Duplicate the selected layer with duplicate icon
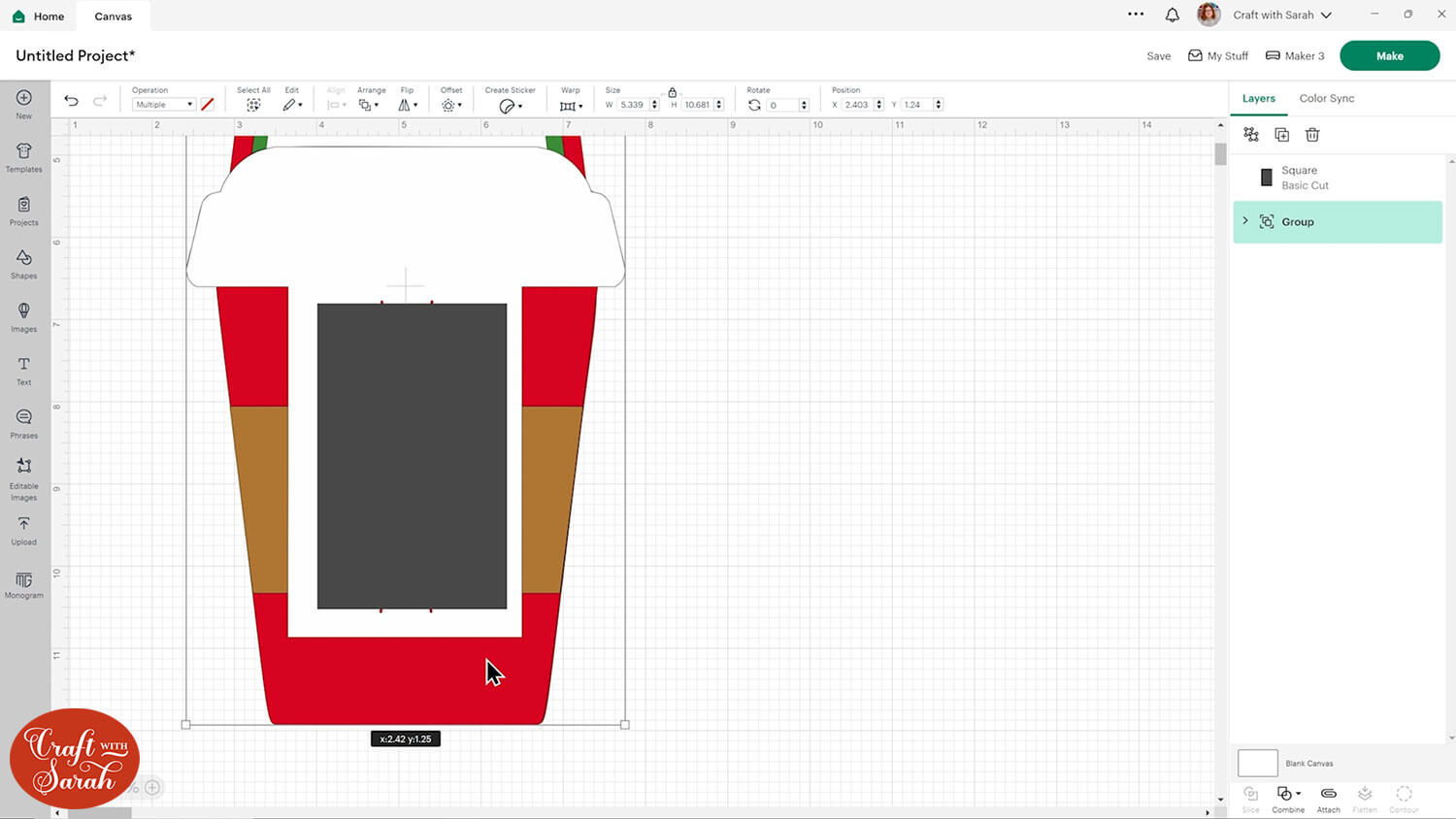Image resolution: width=1456 pixels, height=819 pixels. tap(1281, 135)
